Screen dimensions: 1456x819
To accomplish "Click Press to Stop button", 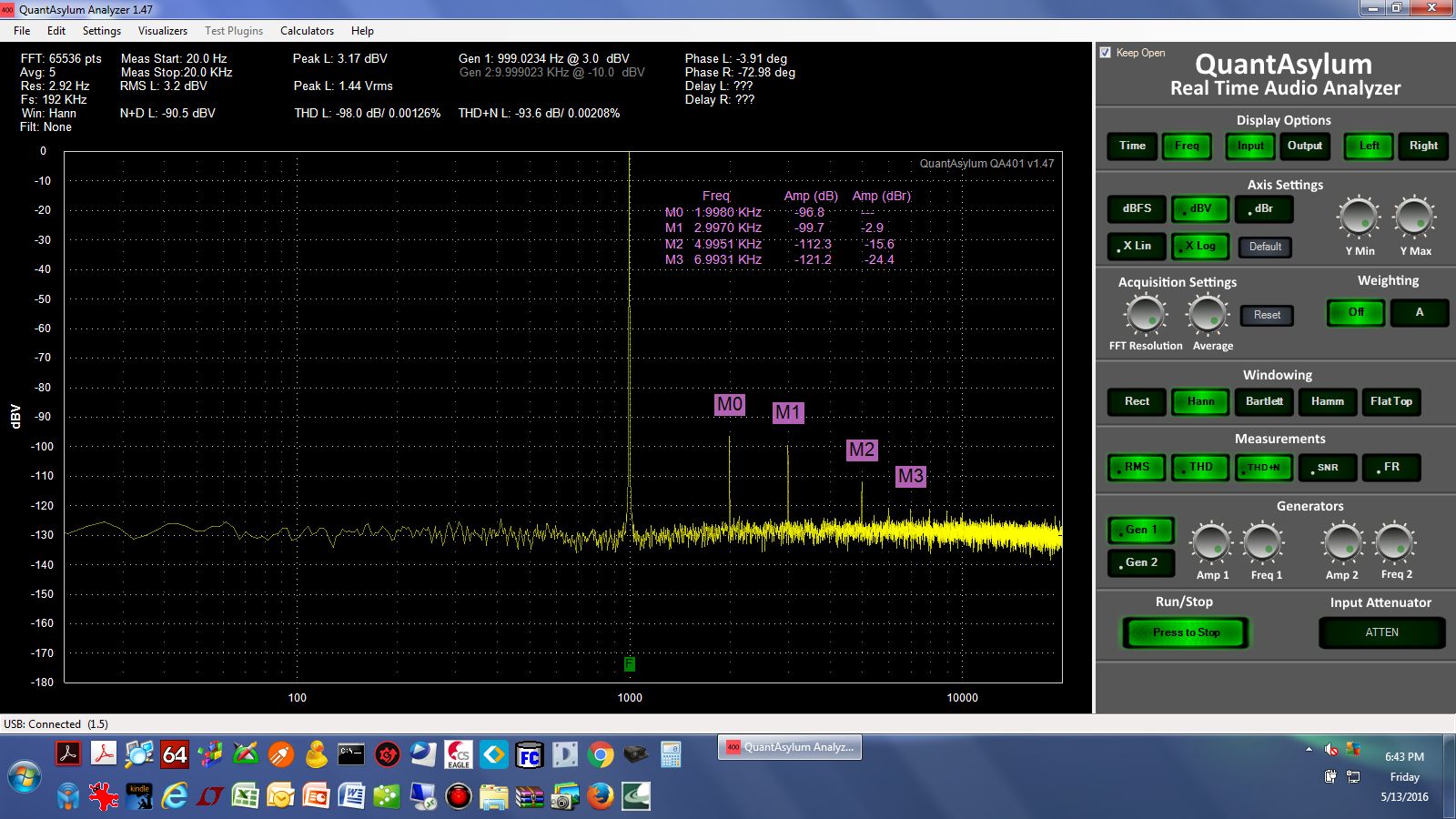I will tap(1186, 632).
